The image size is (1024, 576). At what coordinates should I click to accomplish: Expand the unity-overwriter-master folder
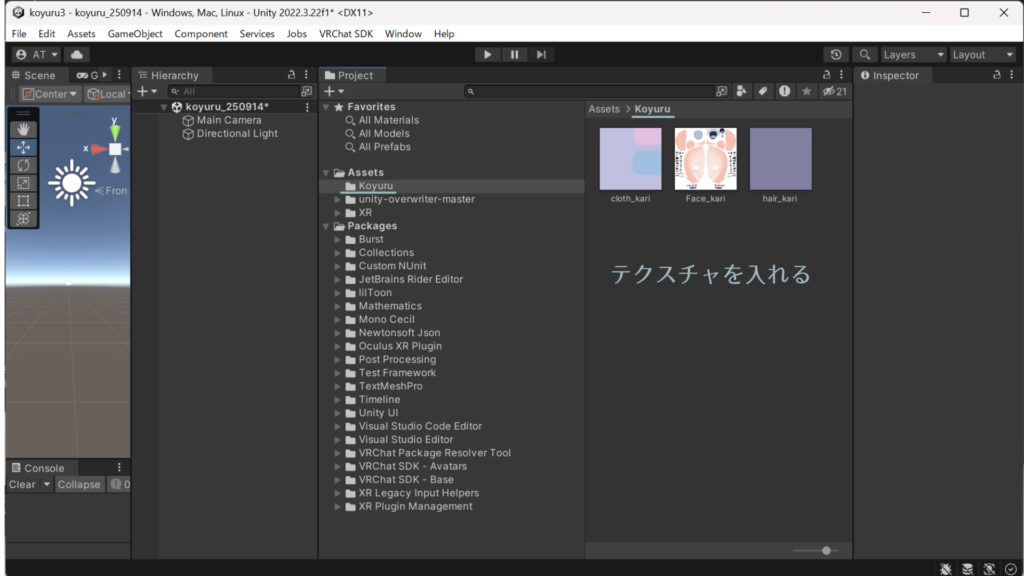[x=338, y=199]
